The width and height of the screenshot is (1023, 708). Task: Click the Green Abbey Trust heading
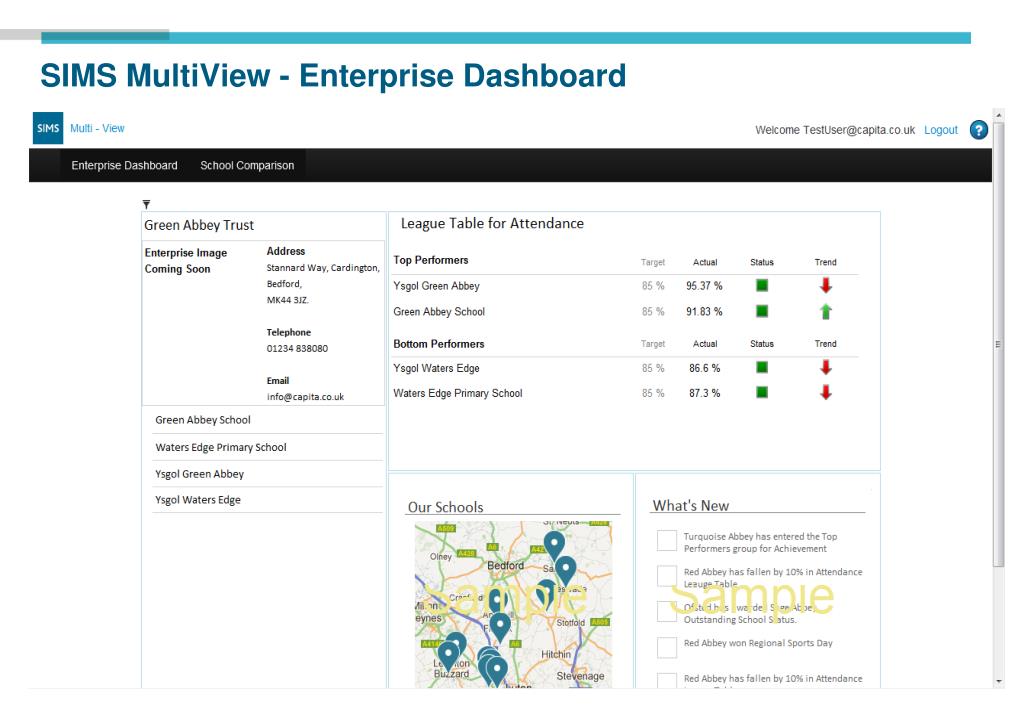tap(199, 225)
